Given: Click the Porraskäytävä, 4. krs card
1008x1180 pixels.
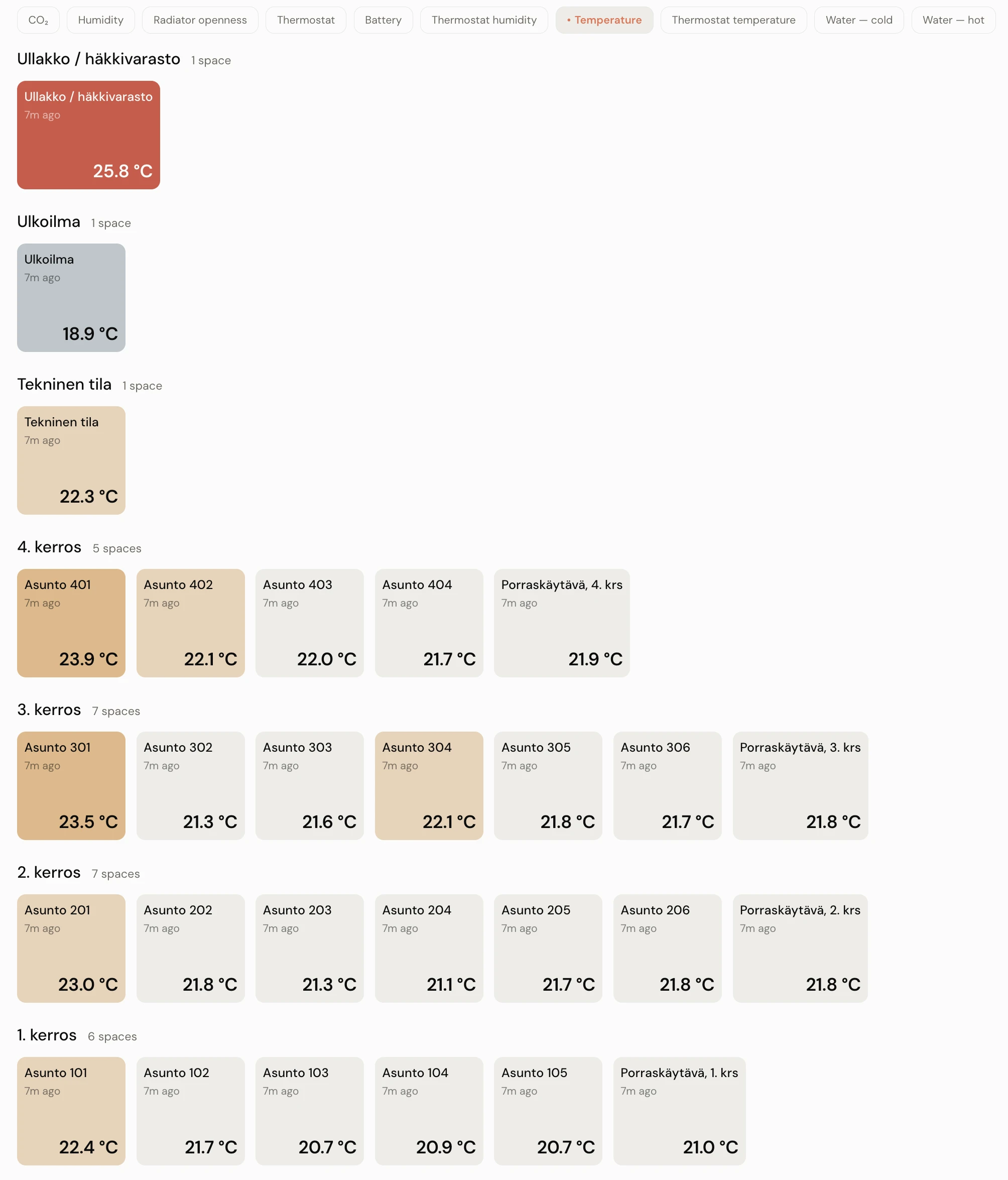Looking at the screenshot, I should coord(562,623).
